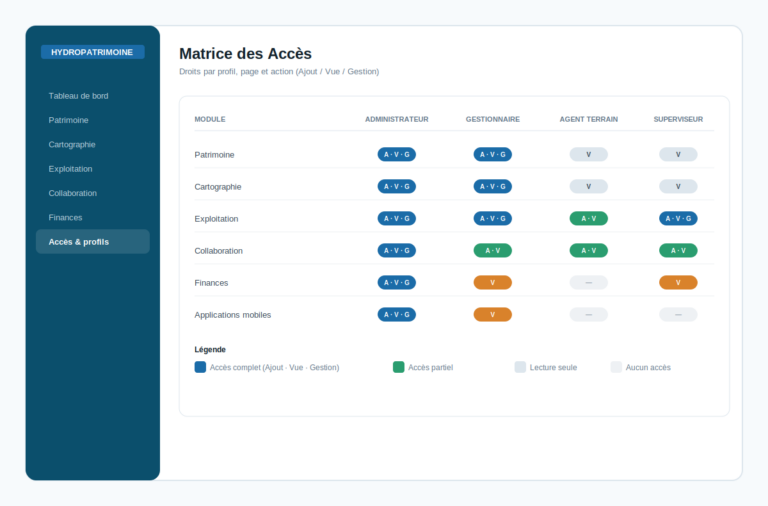Click Applications mobiles row label

233,315
